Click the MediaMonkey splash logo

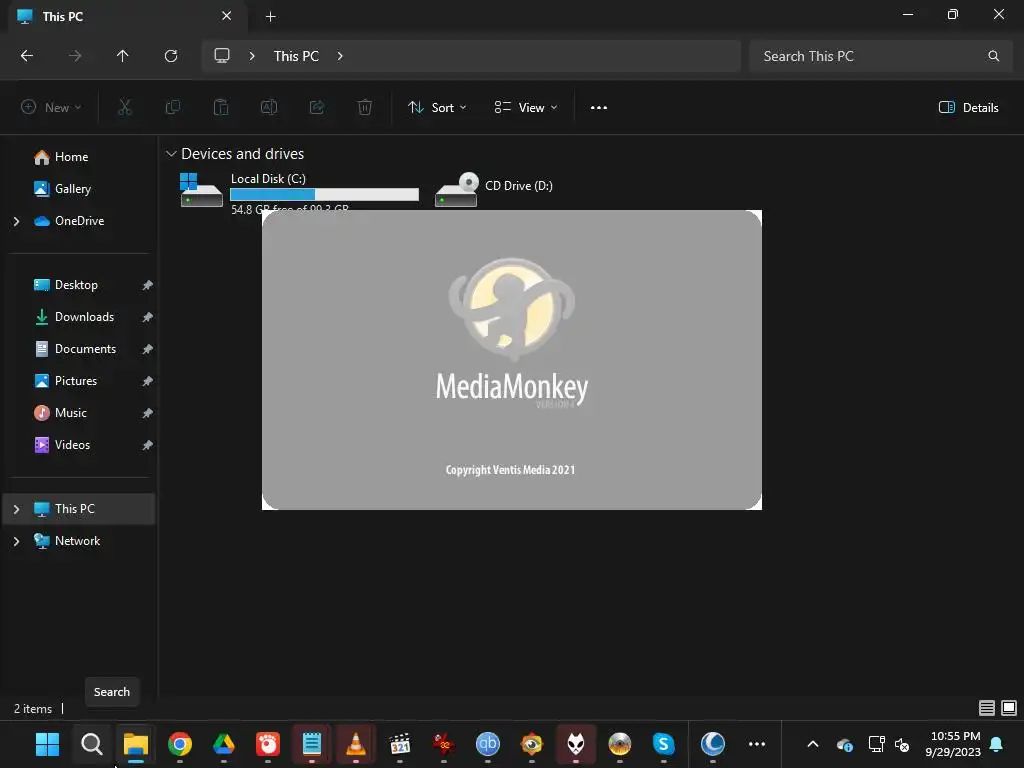coord(511,310)
